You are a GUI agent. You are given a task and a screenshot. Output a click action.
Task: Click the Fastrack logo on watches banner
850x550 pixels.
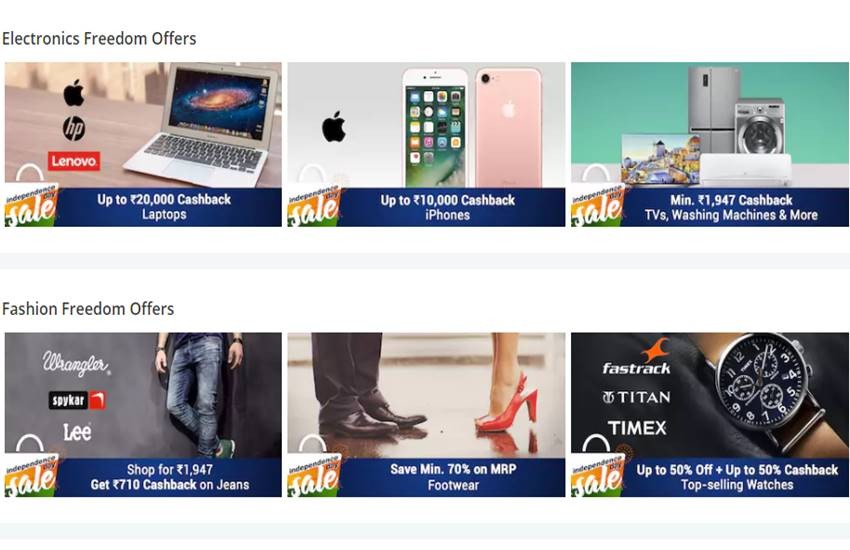[636, 358]
